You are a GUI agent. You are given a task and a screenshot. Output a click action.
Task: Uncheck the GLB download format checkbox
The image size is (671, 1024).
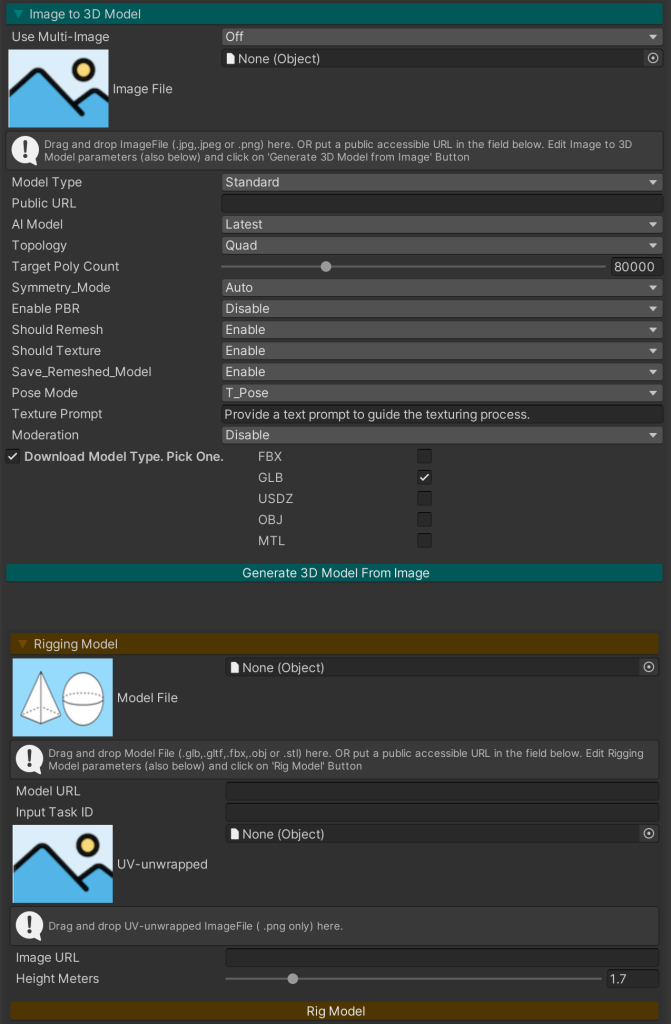tap(424, 478)
